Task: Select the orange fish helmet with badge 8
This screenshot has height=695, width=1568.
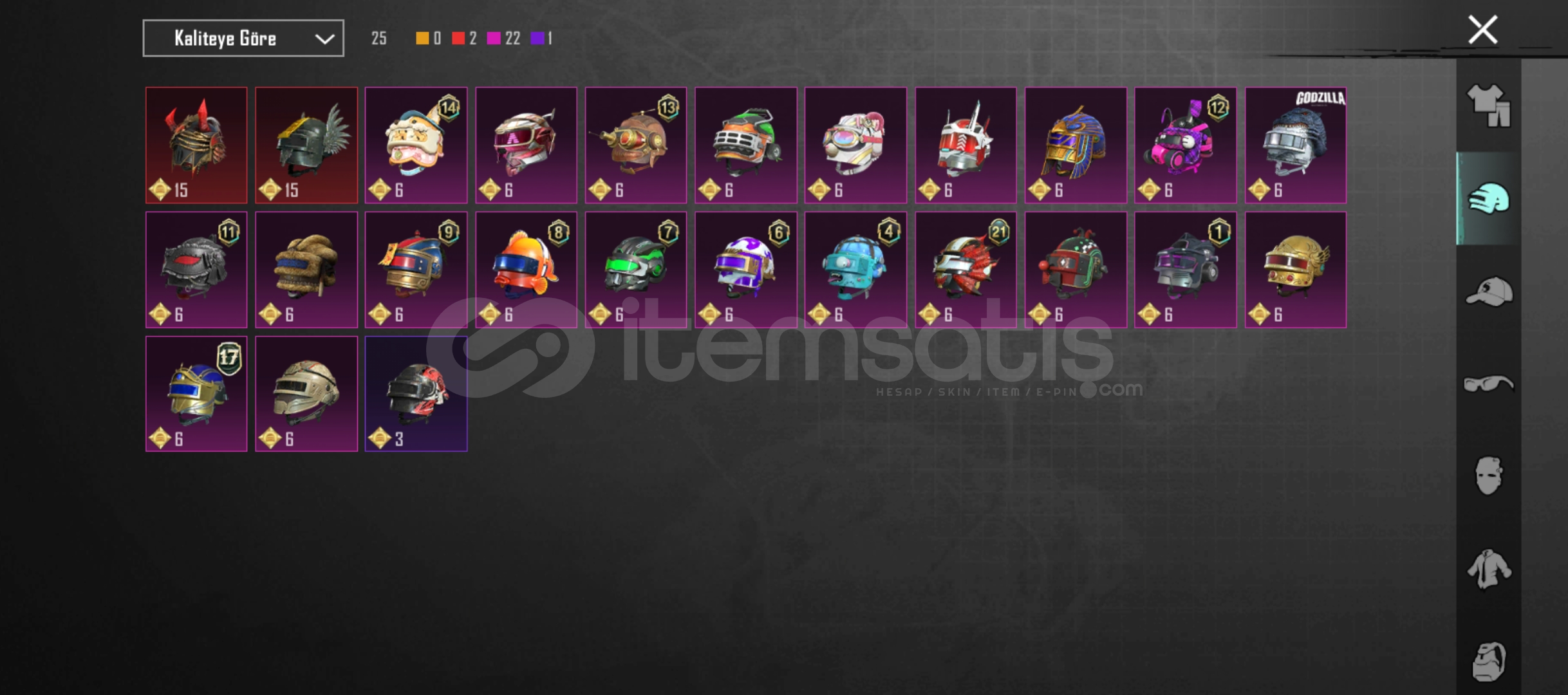Action: [526, 270]
